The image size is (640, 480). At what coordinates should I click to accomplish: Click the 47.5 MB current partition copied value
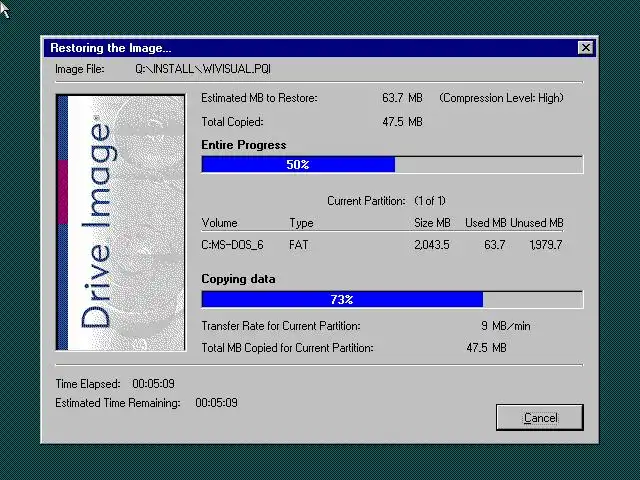pyautogui.click(x=486, y=348)
